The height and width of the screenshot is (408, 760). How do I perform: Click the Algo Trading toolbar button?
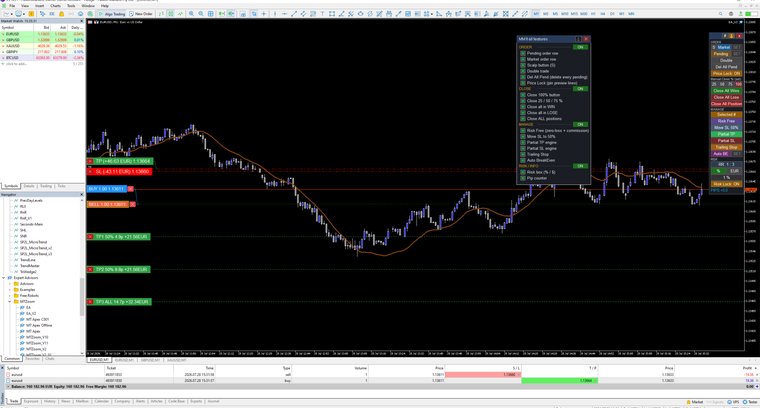(112, 14)
